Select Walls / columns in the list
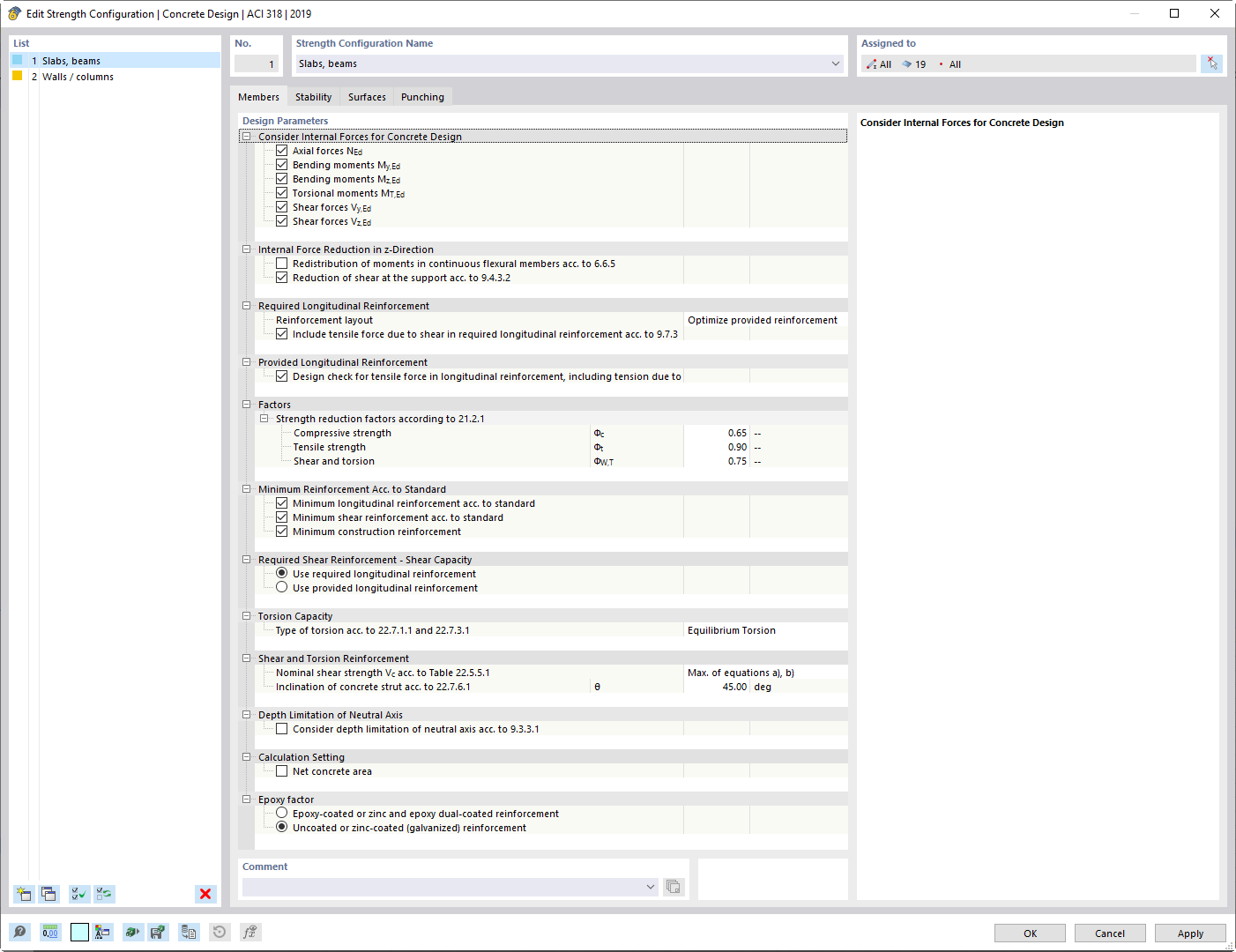The width and height of the screenshot is (1236, 952). click(77, 77)
